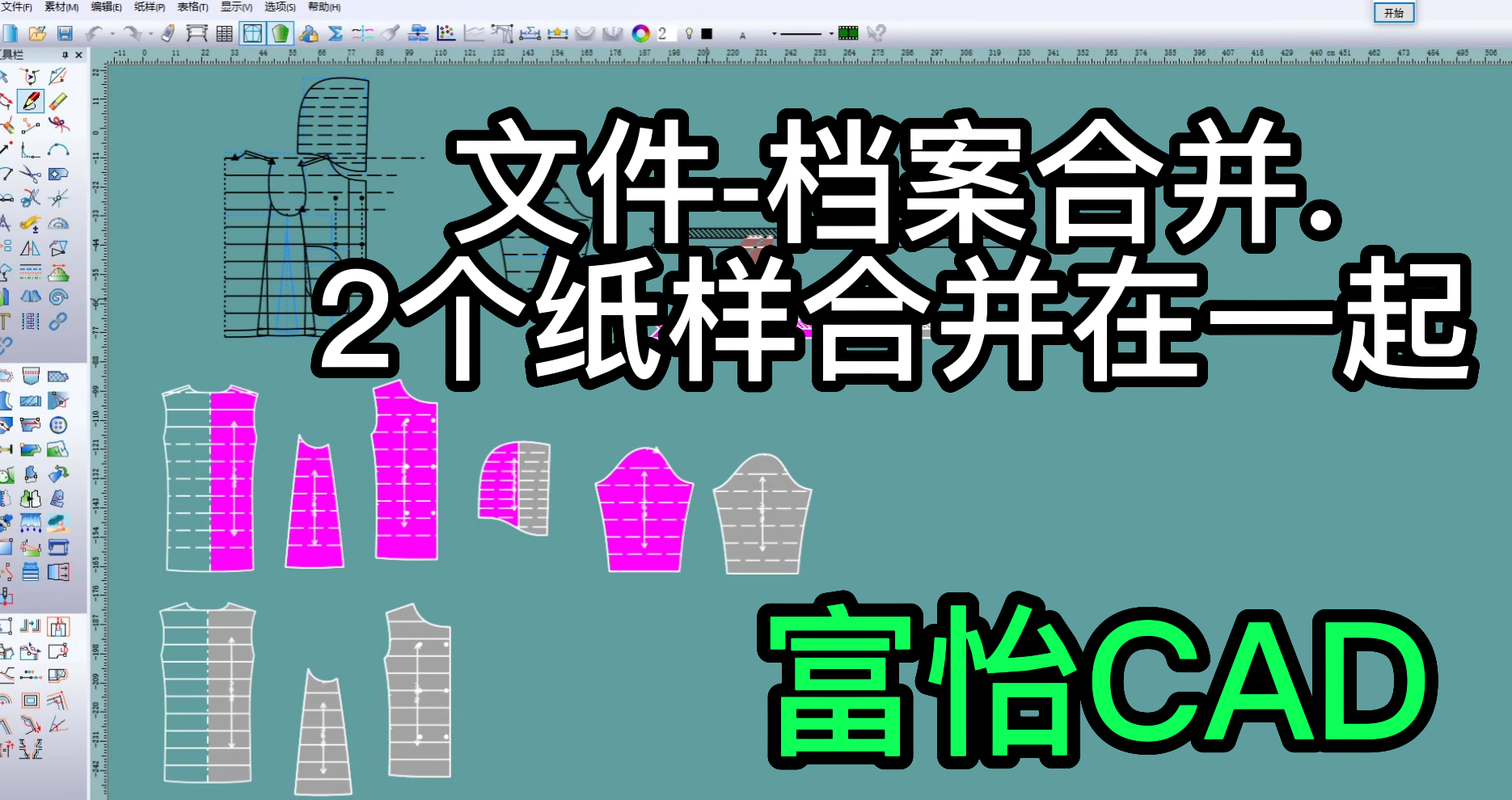Click the film strip icon in toolbar
1512x800 pixels.
848,33
